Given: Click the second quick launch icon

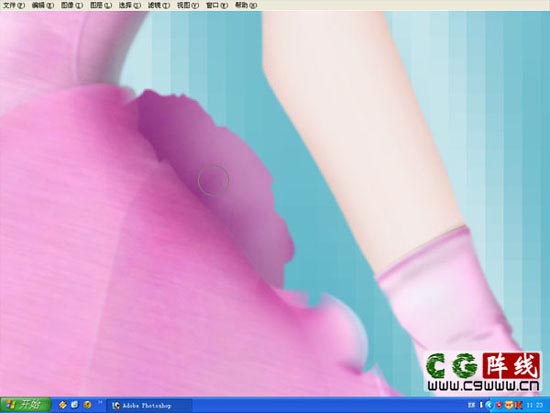Looking at the screenshot, I should [75, 405].
